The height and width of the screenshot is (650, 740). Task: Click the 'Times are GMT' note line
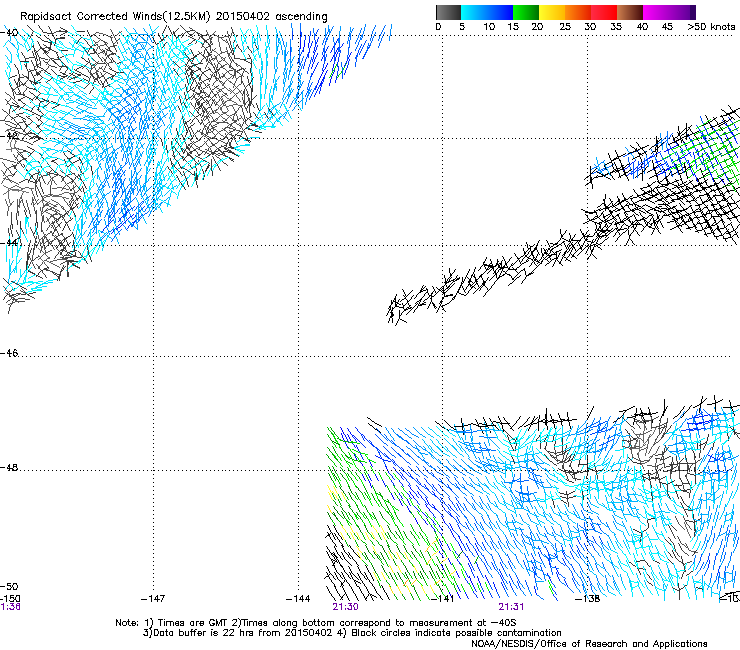316,623
